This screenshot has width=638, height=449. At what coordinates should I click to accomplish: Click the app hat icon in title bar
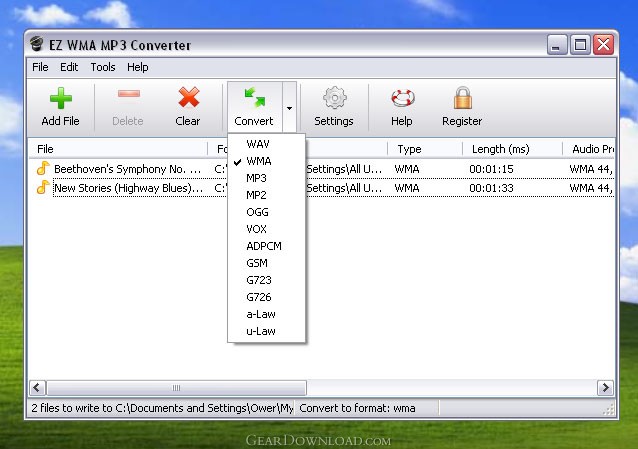tap(37, 44)
